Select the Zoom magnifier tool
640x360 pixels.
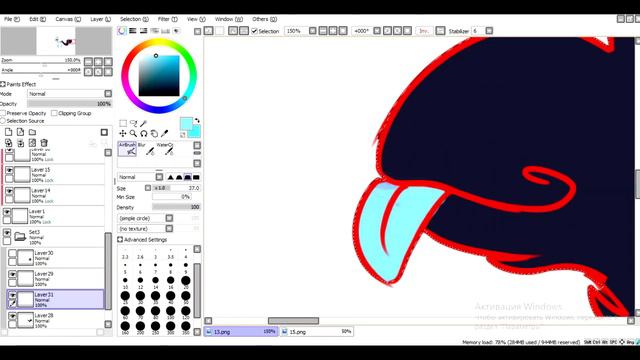pyautogui.click(x=133, y=133)
